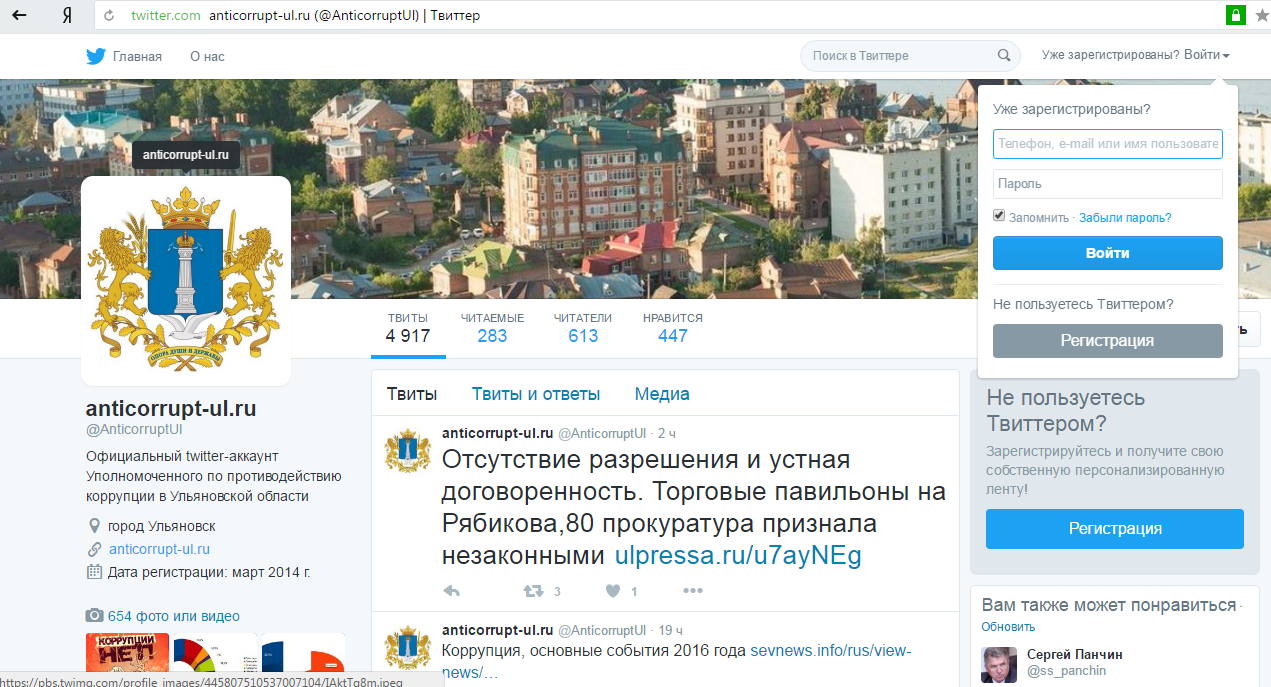View the 283 Читаемые list

point(492,327)
